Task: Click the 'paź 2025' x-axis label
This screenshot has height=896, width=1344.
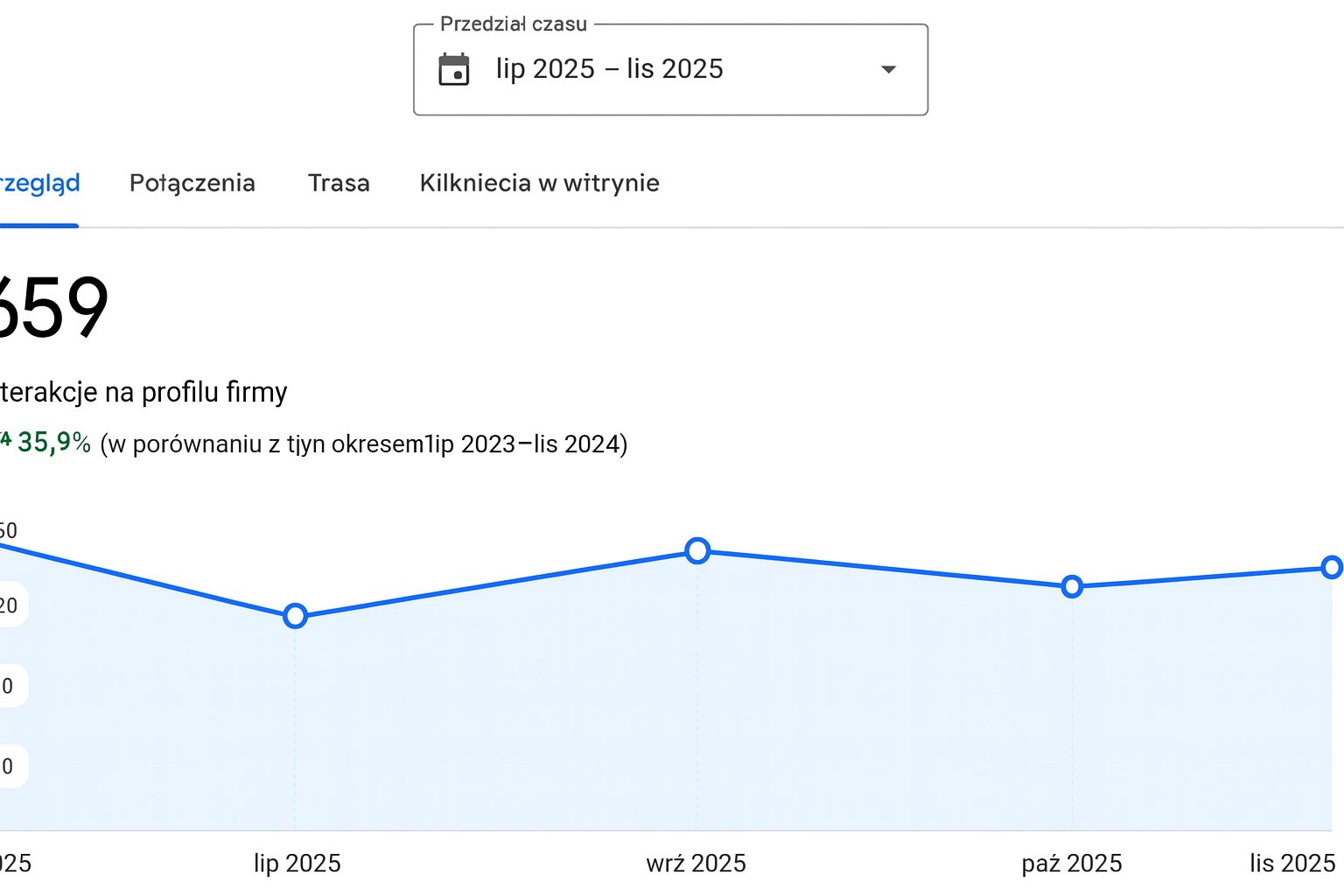Action: [1071, 864]
